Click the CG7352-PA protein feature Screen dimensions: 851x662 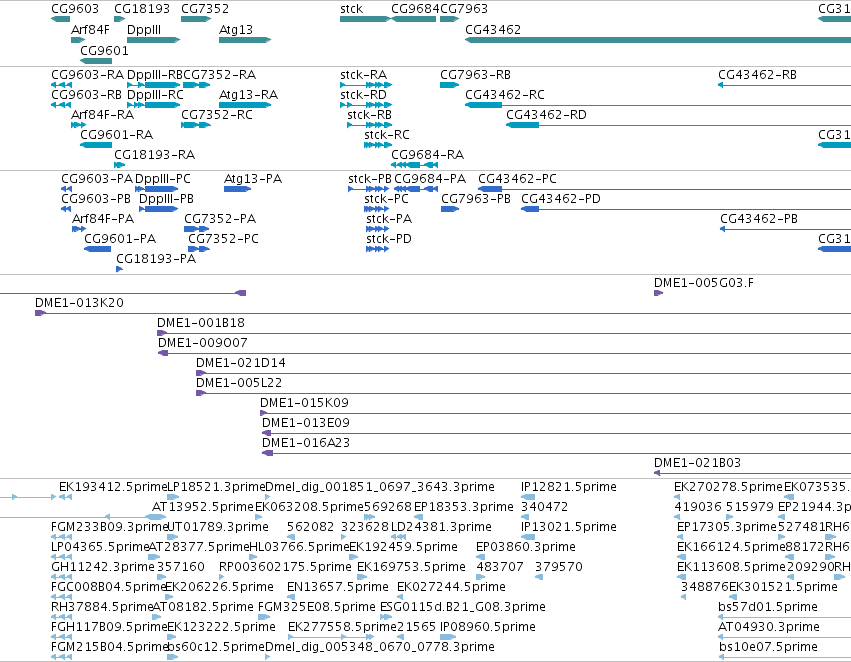pos(196,230)
